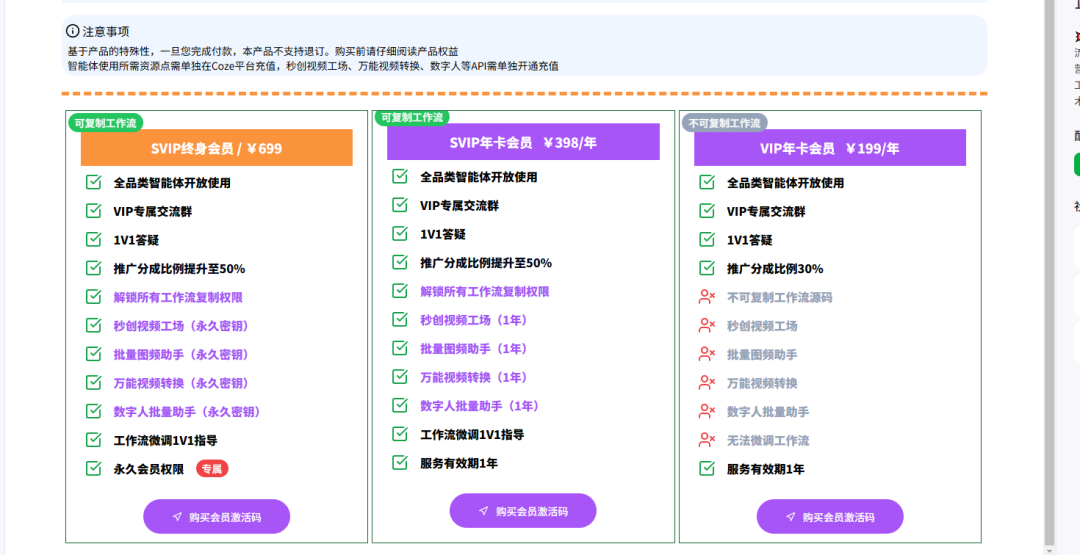Click checkmark next to 服务有效期1年 in SVIP年卡
This screenshot has height=555, width=1080.
point(400,463)
